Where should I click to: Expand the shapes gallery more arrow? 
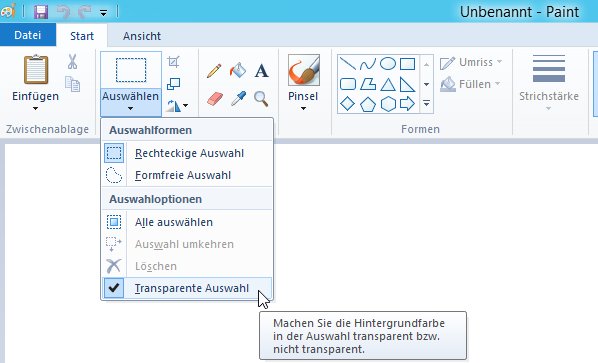[x=426, y=103]
